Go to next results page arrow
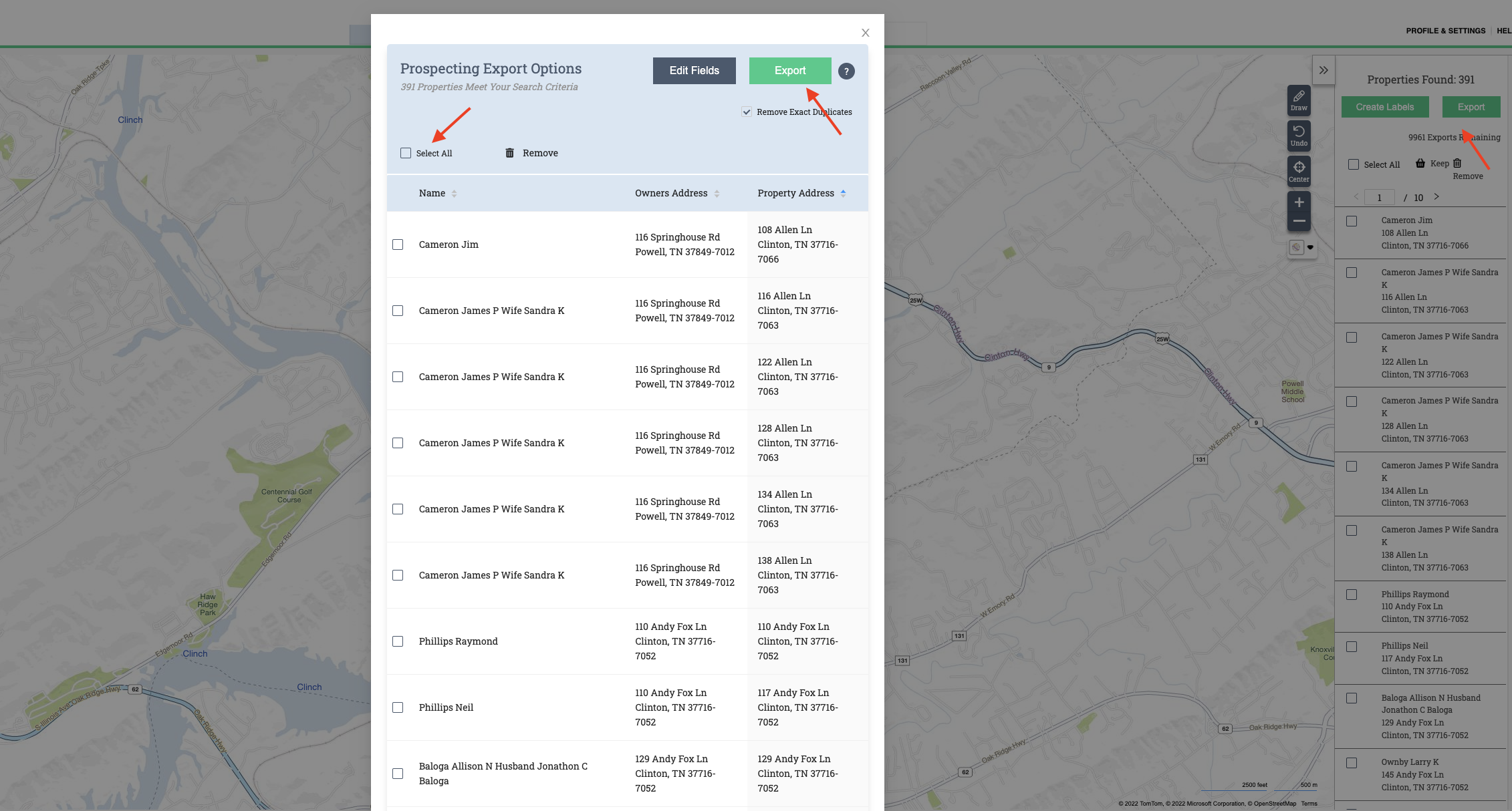The height and width of the screenshot is (811, 1512). click(1436, 197)
